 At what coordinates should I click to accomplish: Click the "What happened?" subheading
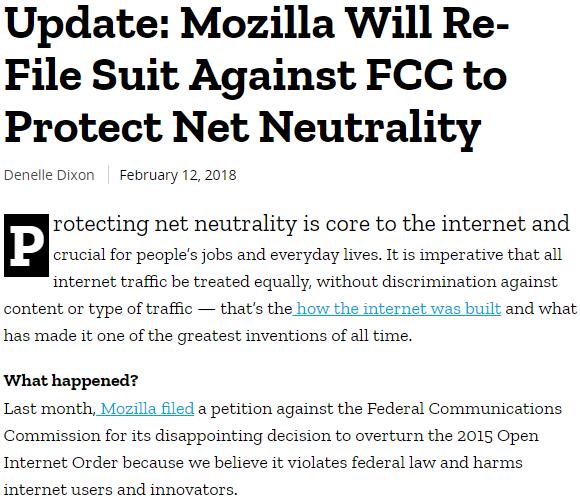[71, 380]
